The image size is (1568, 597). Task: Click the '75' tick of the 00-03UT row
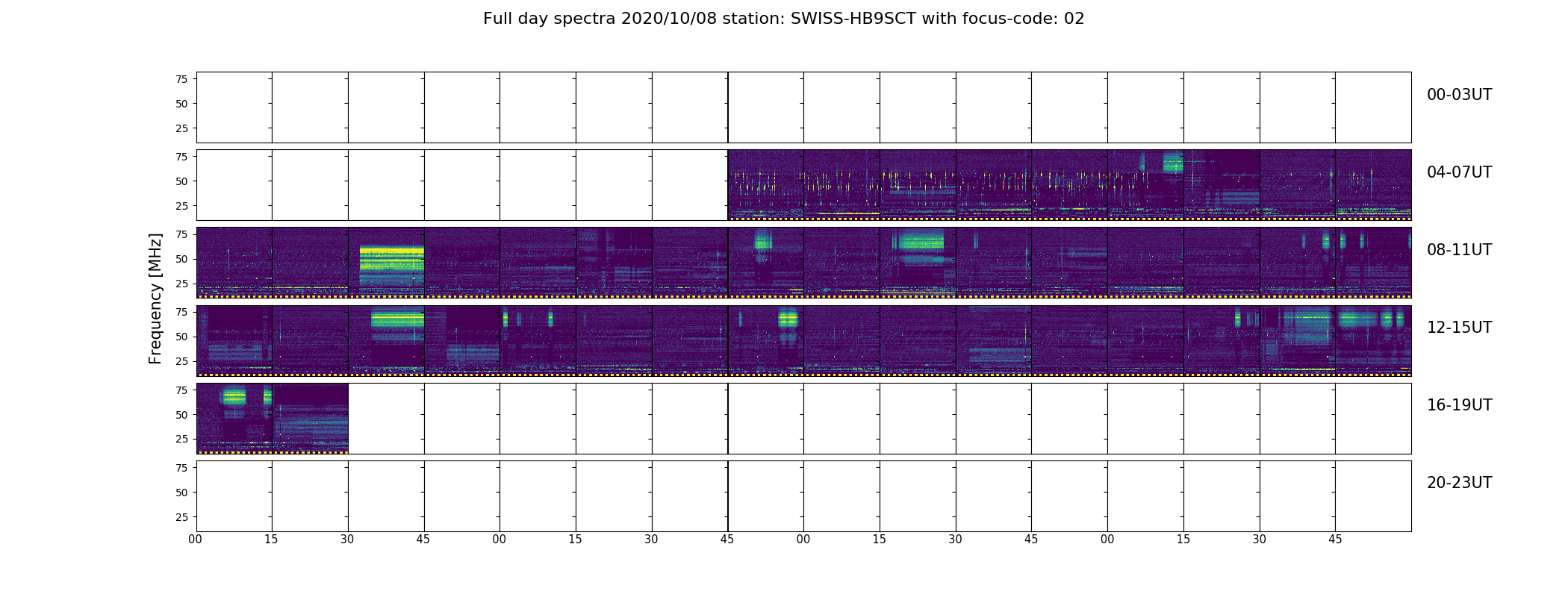[181, 79]
